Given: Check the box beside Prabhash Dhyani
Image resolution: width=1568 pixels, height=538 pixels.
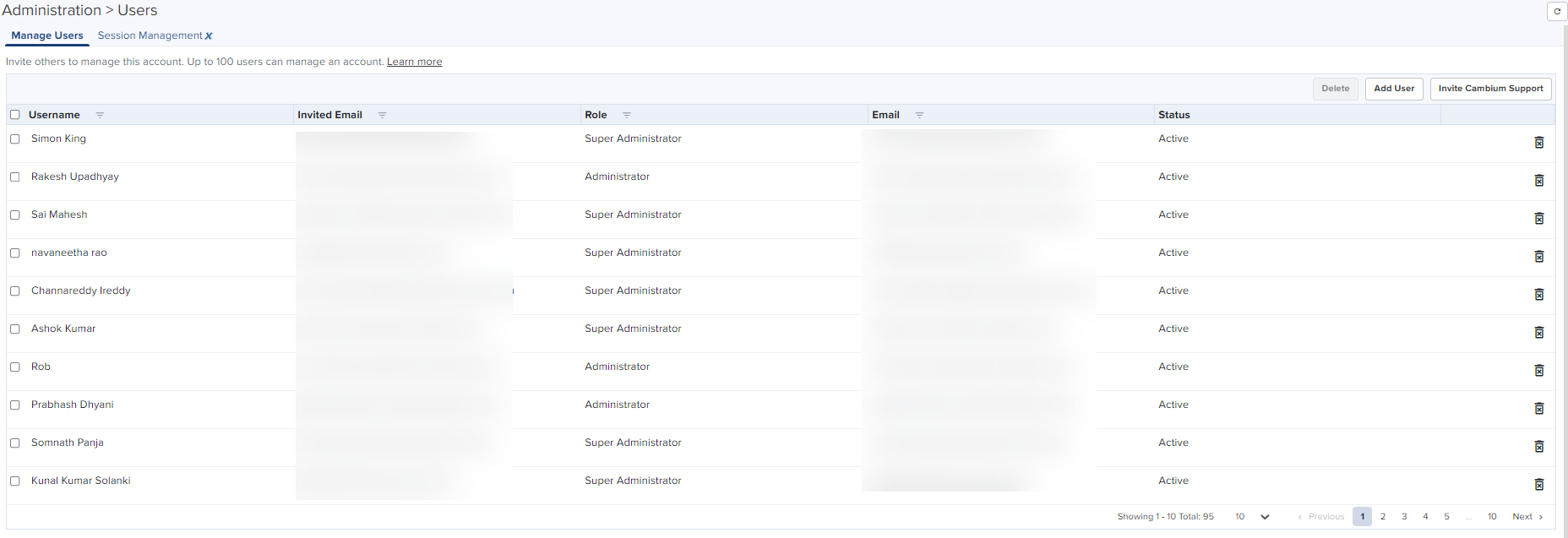Looking at the screenshot, I should click(15, 405).
